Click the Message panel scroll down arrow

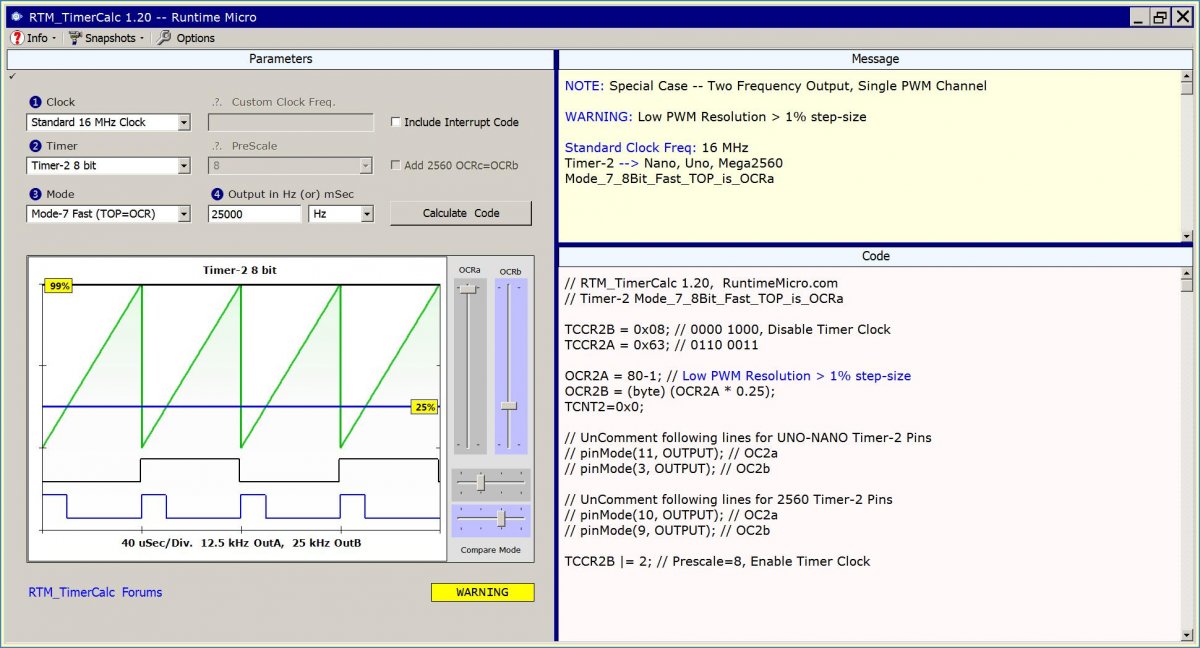(x=1186, y=236)
